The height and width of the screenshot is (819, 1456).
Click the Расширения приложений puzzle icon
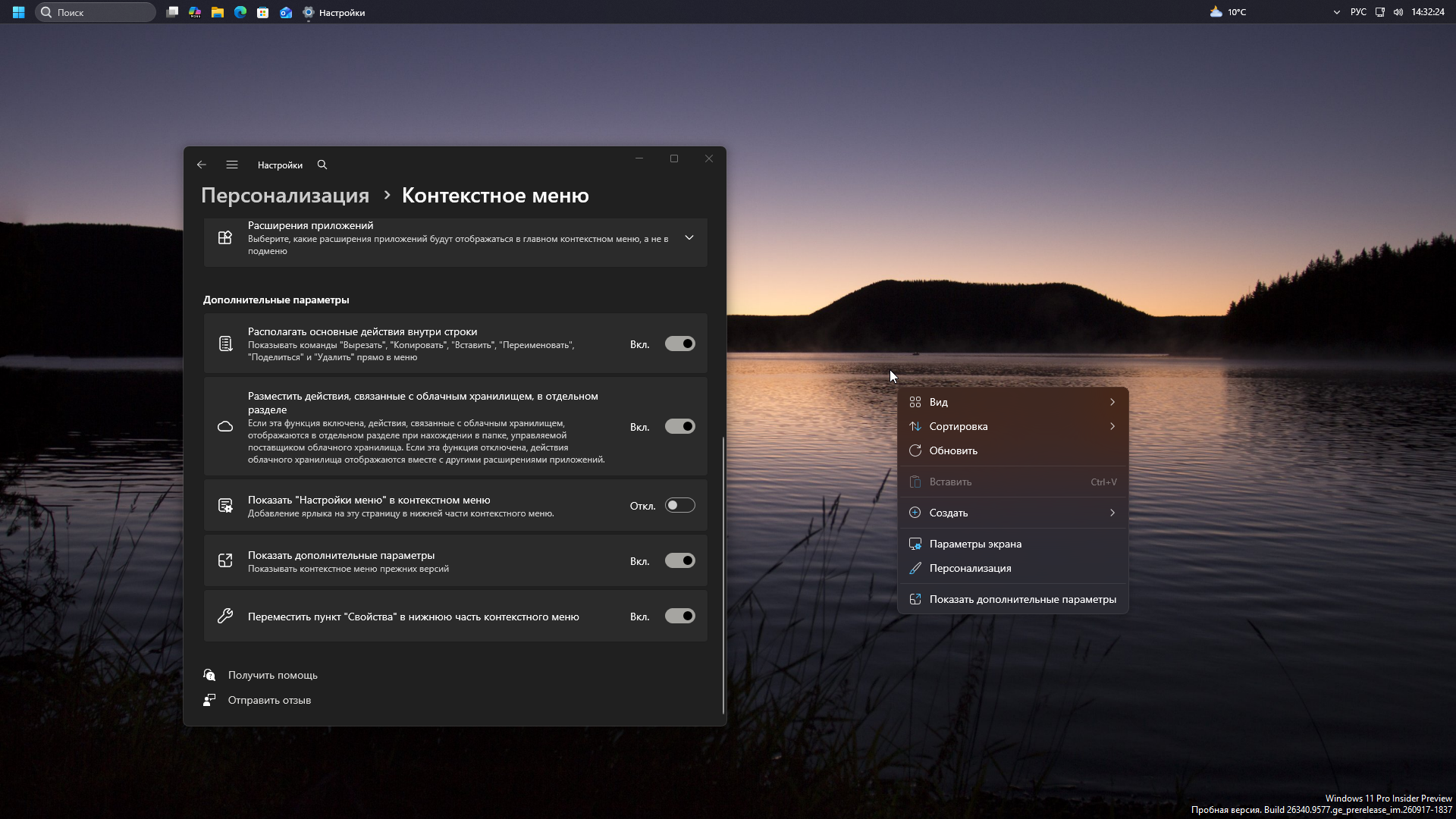click(x=225, y=238)
